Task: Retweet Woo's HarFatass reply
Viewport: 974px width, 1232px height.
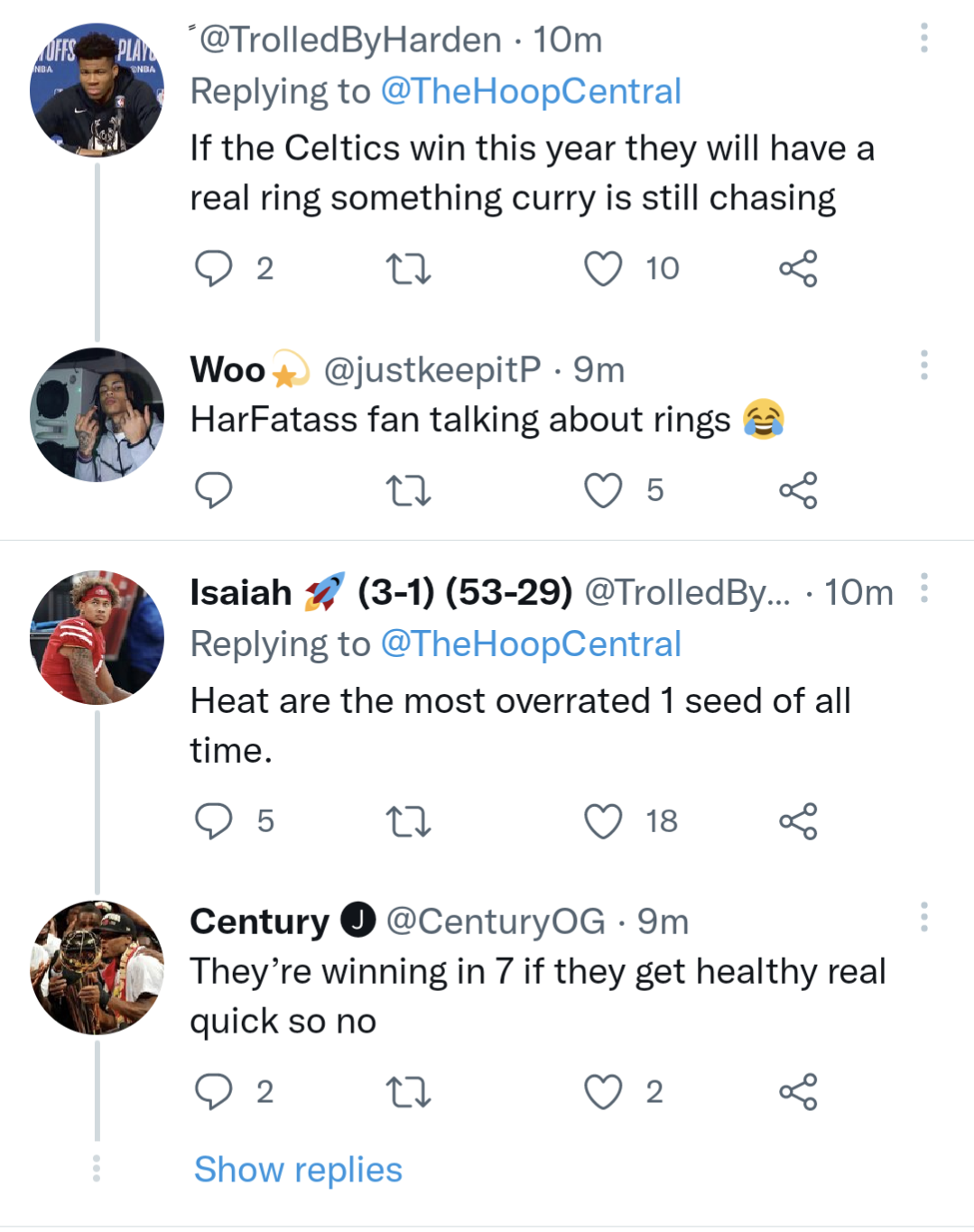Action: (408, 490)
